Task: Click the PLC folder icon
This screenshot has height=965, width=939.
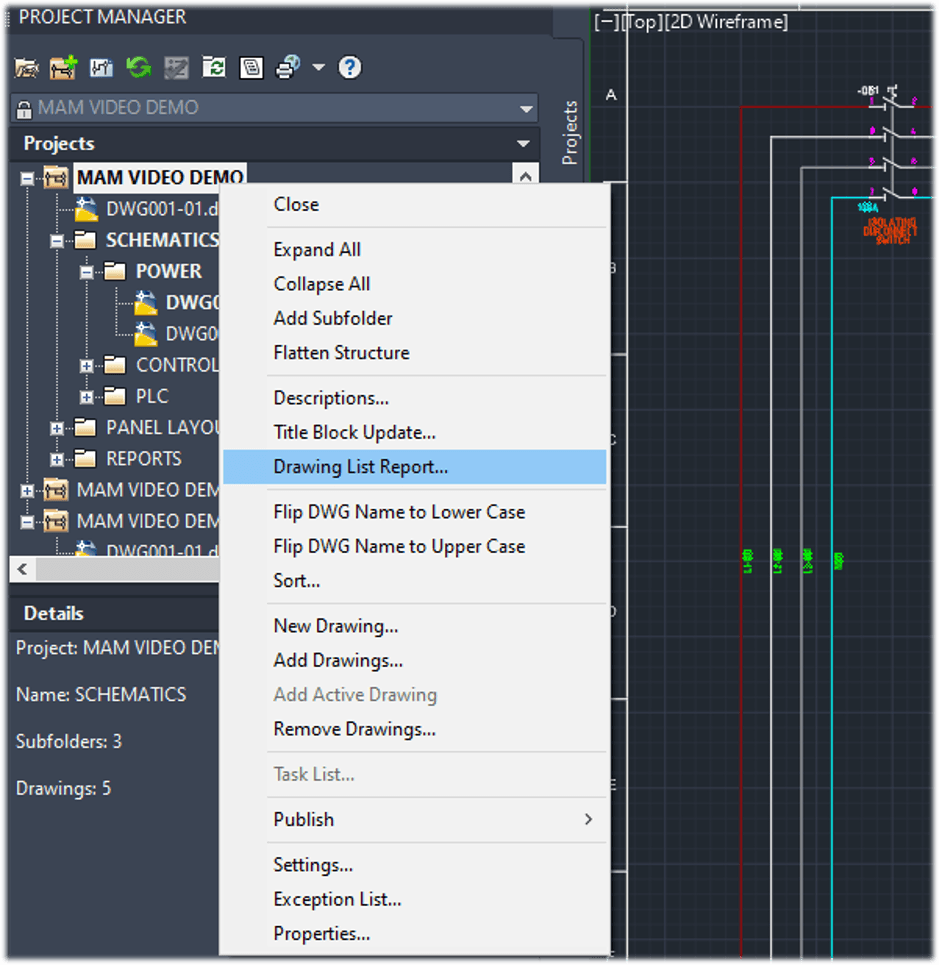Action: 115,396
